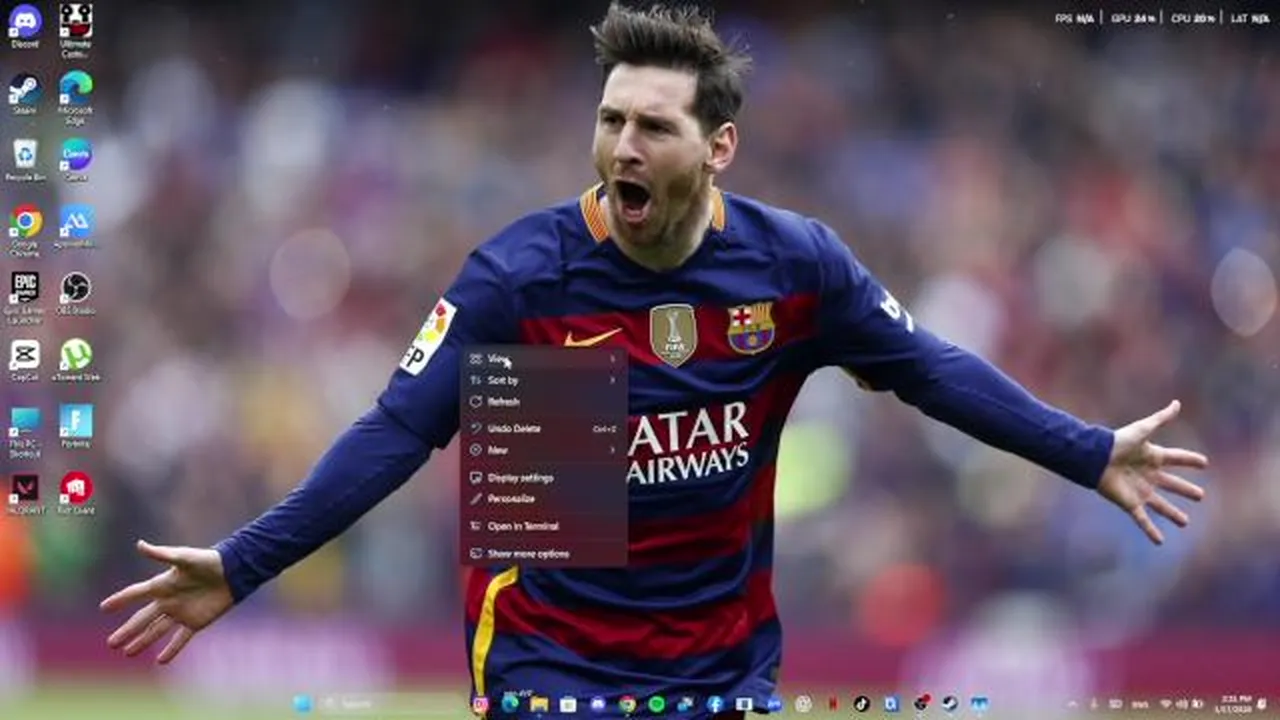Screen dimensions: 1280x720
Task: Select the This PC shortcut icon
Action: pyautogui.click(x=25, y=430)
